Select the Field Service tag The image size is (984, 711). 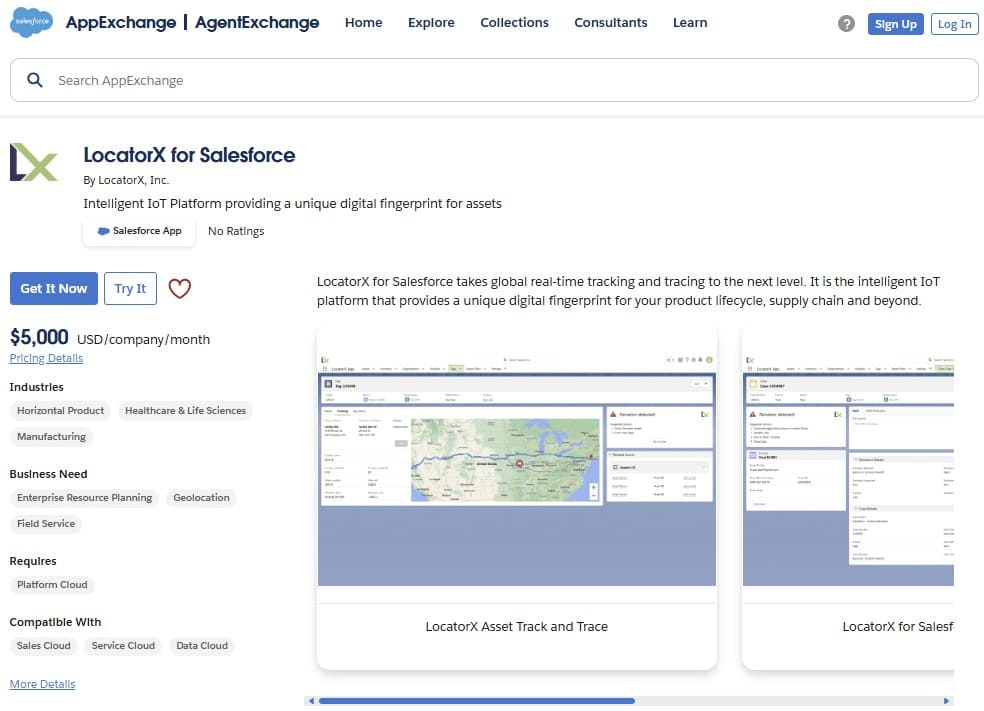click(x=46, y=523)
